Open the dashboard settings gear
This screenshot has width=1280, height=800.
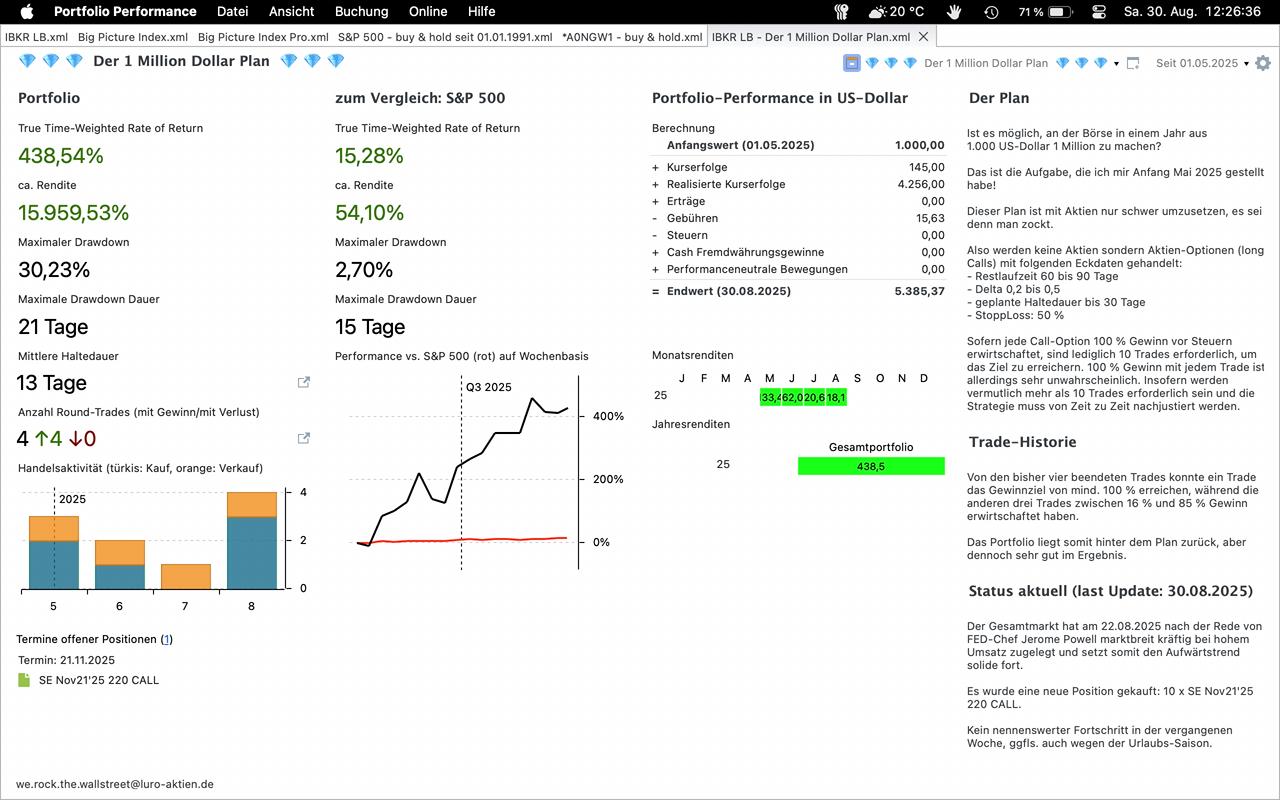coord(1263,63)
